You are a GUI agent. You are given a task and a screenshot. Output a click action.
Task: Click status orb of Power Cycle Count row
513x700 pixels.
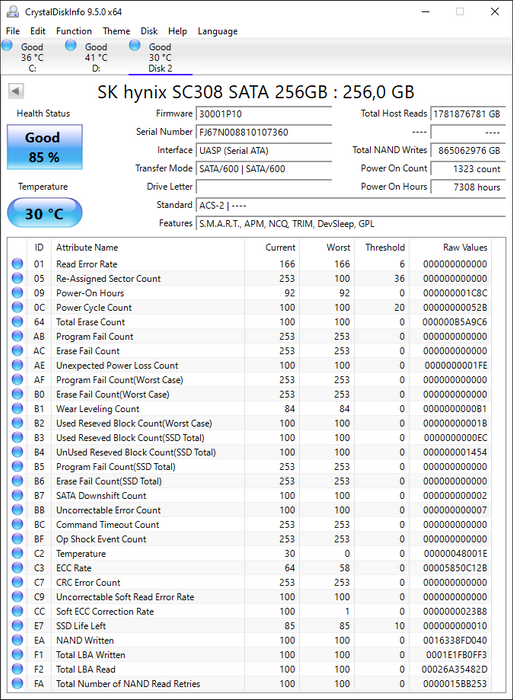[17, 307]
